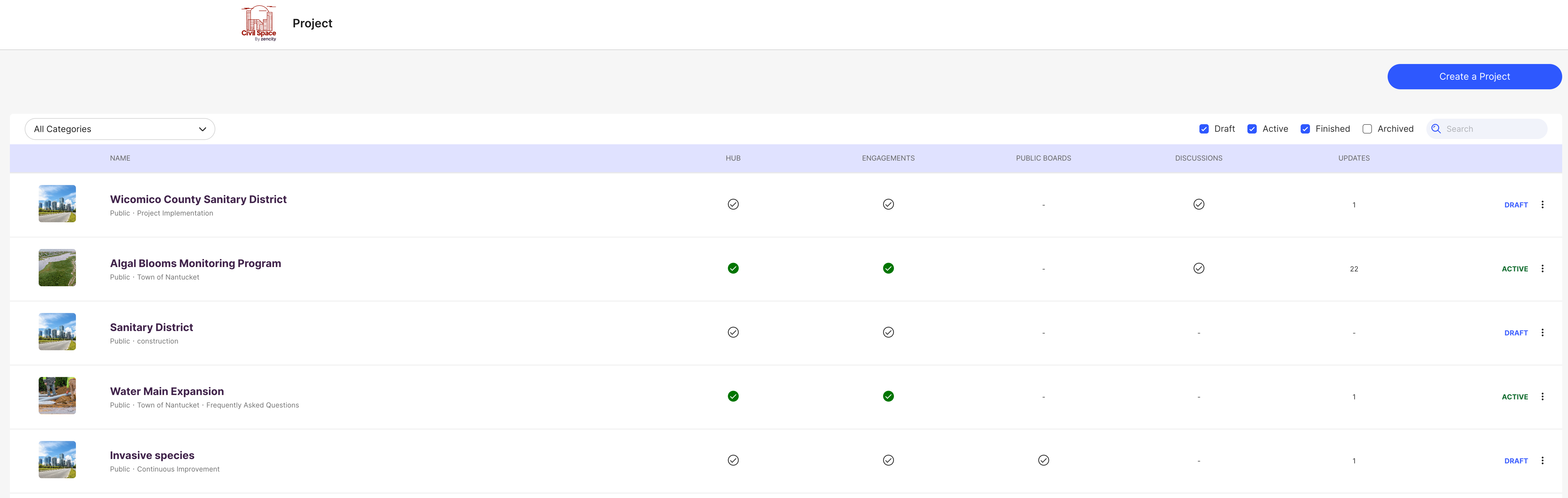Image resolution: width=1568 pixels, height=498 pixels.
Task: Click the search magnifier icon
Action: [1437, 129]
